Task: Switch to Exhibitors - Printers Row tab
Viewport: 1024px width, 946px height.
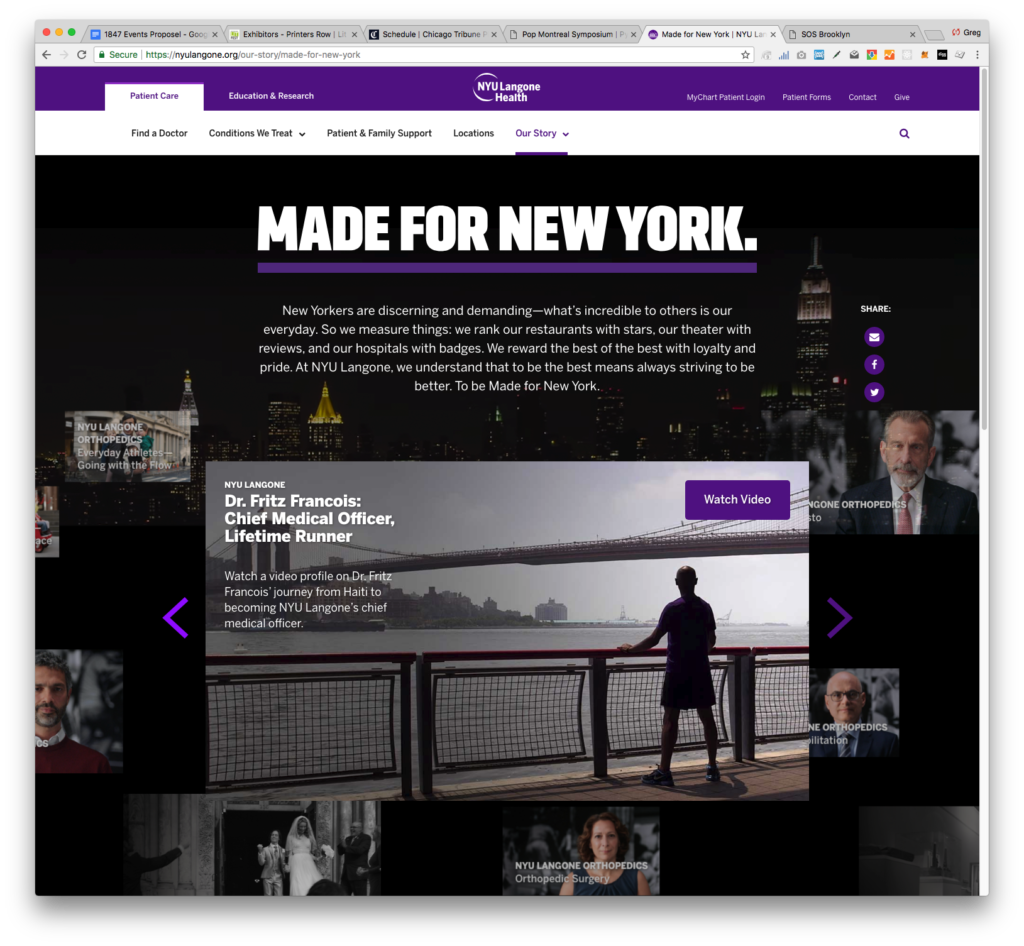Action: pos(293,34)
